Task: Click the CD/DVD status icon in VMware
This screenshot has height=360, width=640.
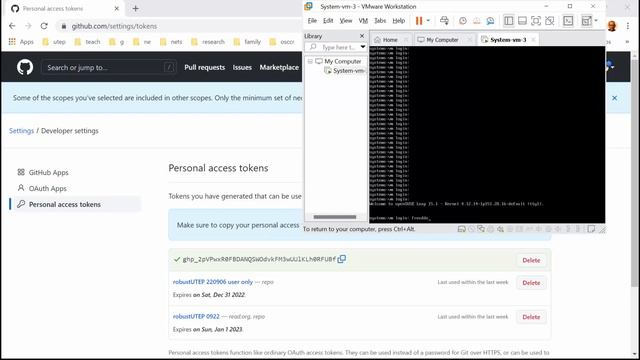Action: [x=471, y=229]
